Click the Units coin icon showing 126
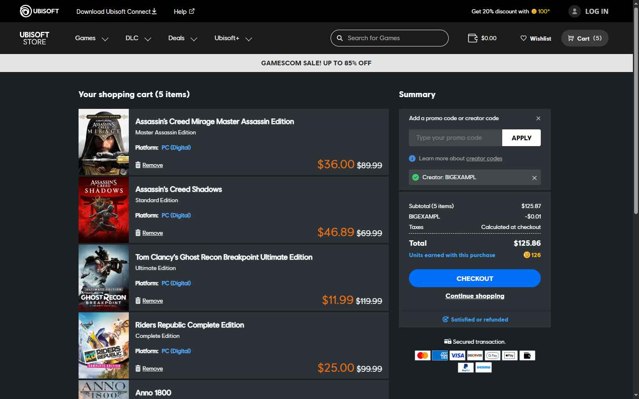639x399 pixels. (x=527, y=255)
